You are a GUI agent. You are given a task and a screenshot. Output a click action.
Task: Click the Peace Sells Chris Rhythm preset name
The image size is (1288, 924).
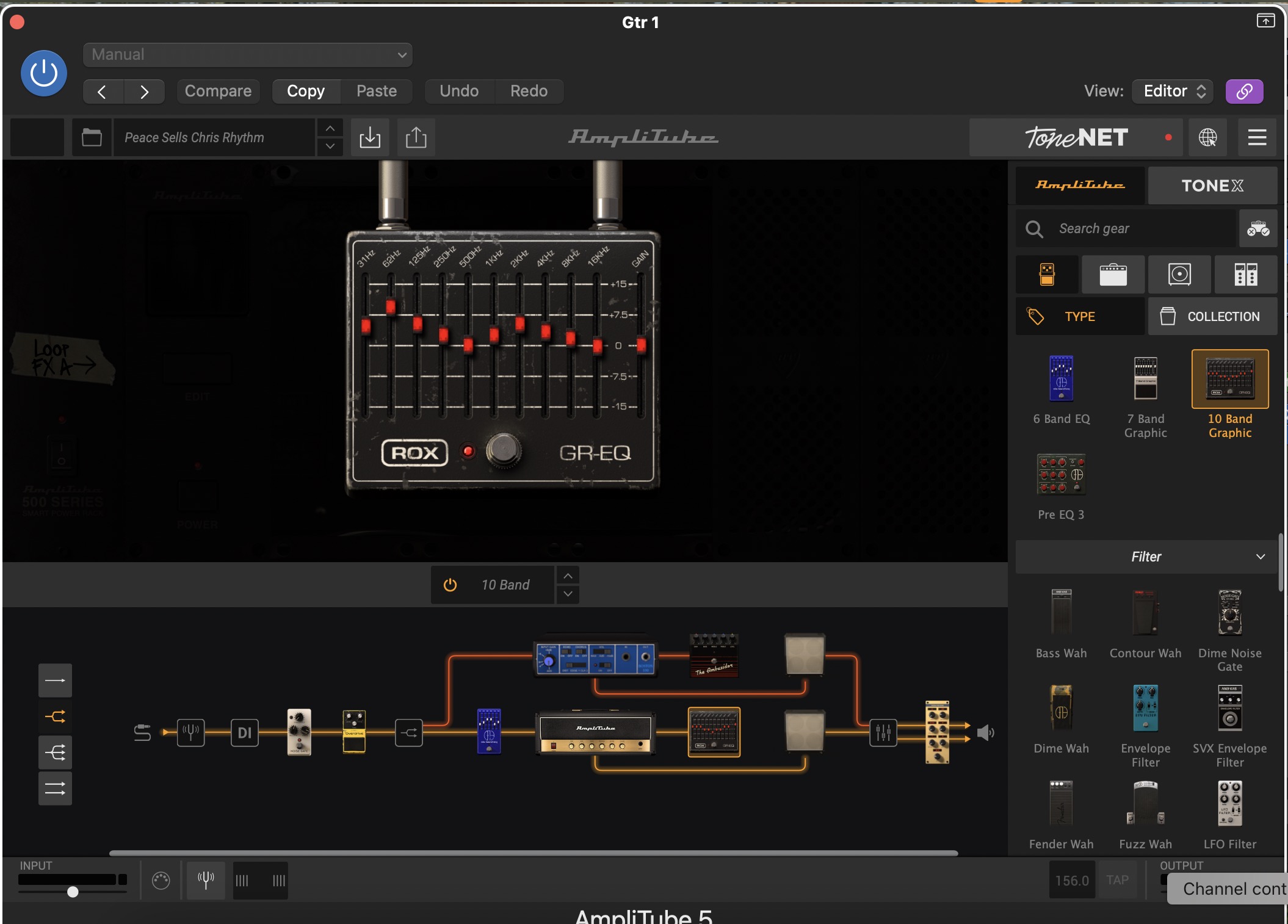[x=214, y=137]
